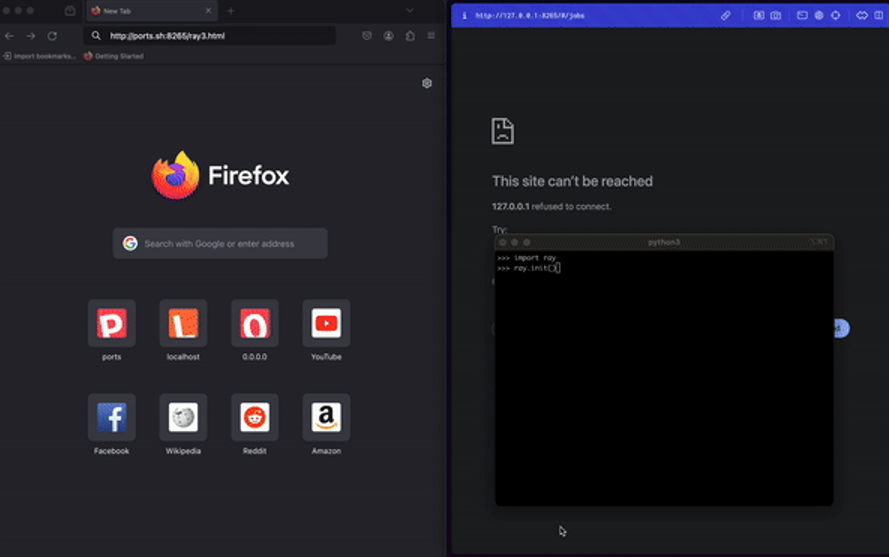Open new tab page settings gear

(x=427, y=83)
